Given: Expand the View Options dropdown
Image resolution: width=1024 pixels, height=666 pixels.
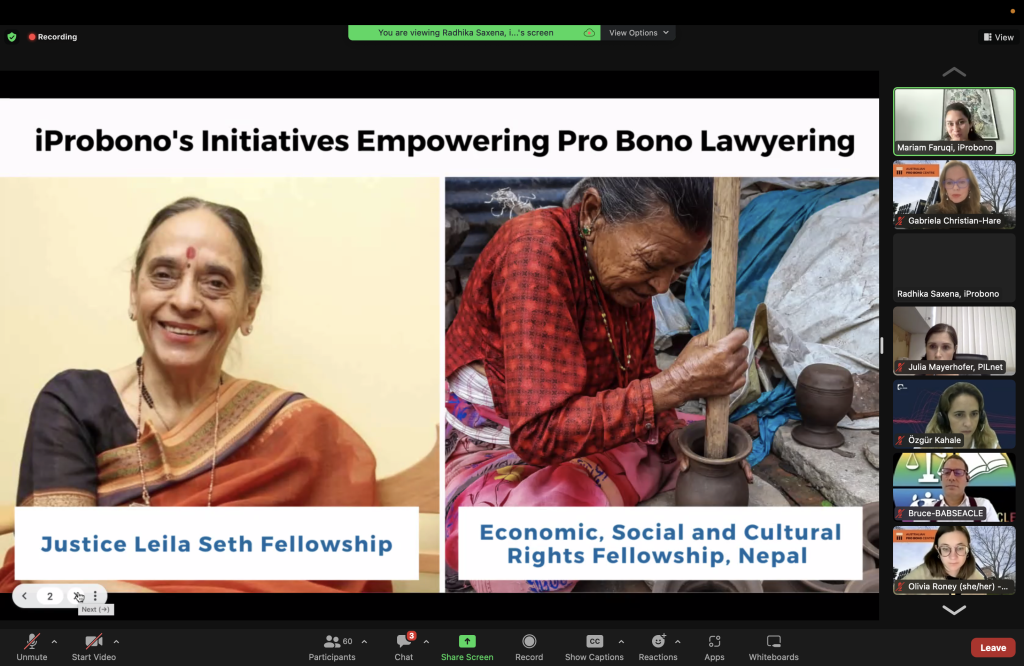Looking at the screenshot, I should [x=638, y=33].
